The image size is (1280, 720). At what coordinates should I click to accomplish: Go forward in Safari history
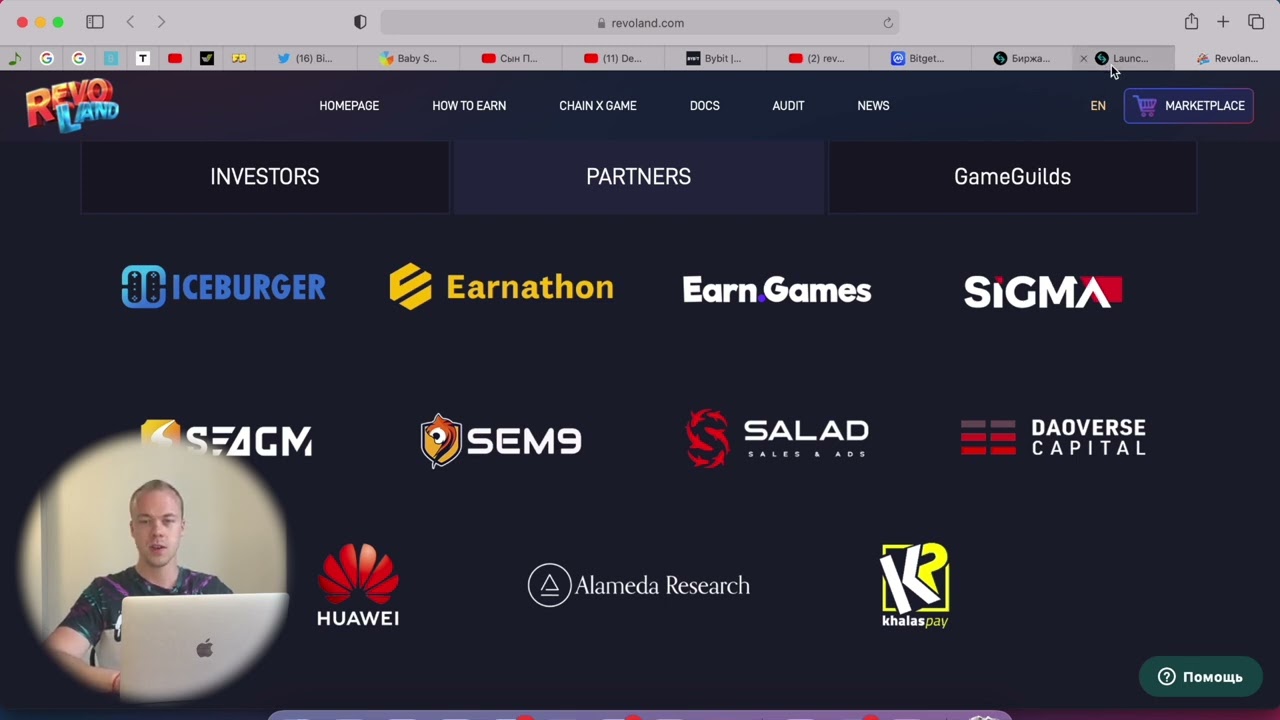click(161, 22)
